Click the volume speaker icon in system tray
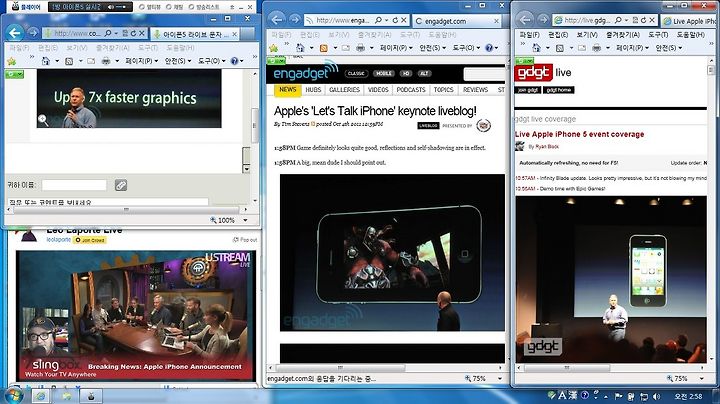Image resolution: width=720 pixels, height=404 pixels. [x=657, y=396]
